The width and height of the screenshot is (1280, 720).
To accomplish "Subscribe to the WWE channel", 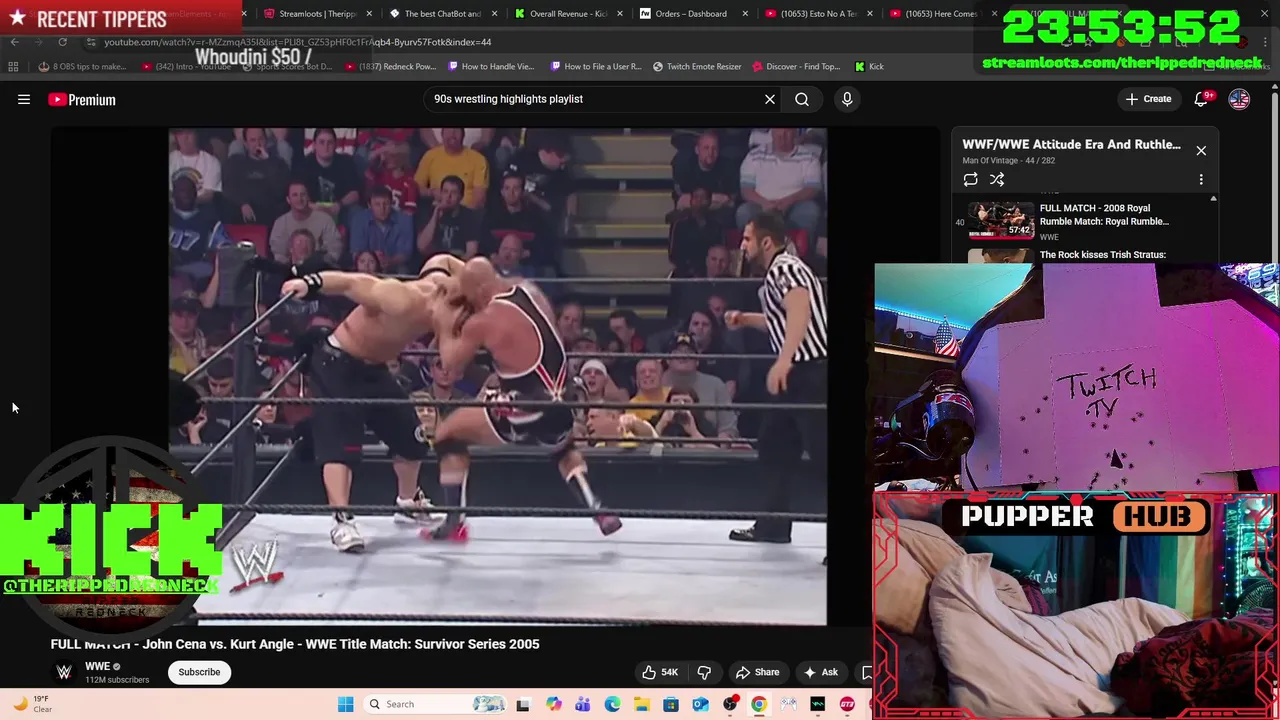I will 199,672.
